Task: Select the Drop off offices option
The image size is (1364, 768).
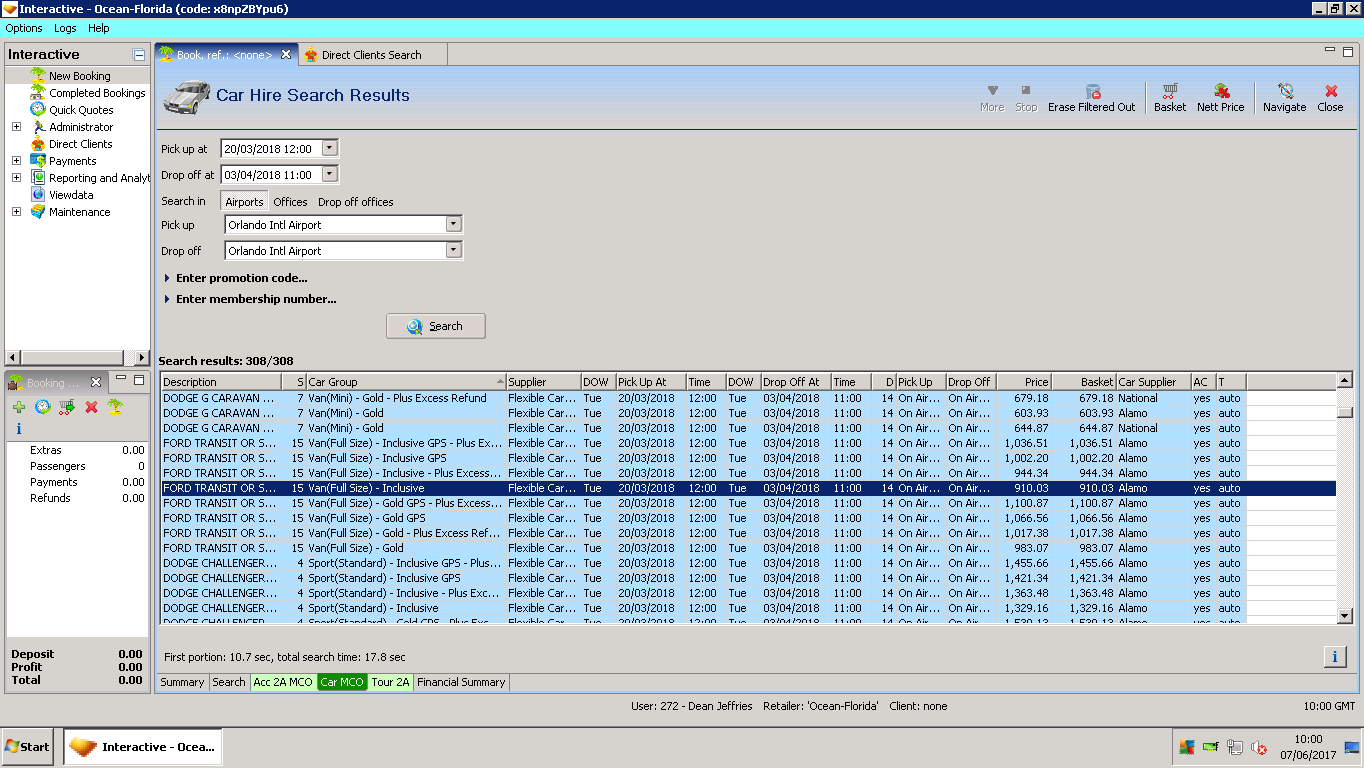Action: coord(355,202)
